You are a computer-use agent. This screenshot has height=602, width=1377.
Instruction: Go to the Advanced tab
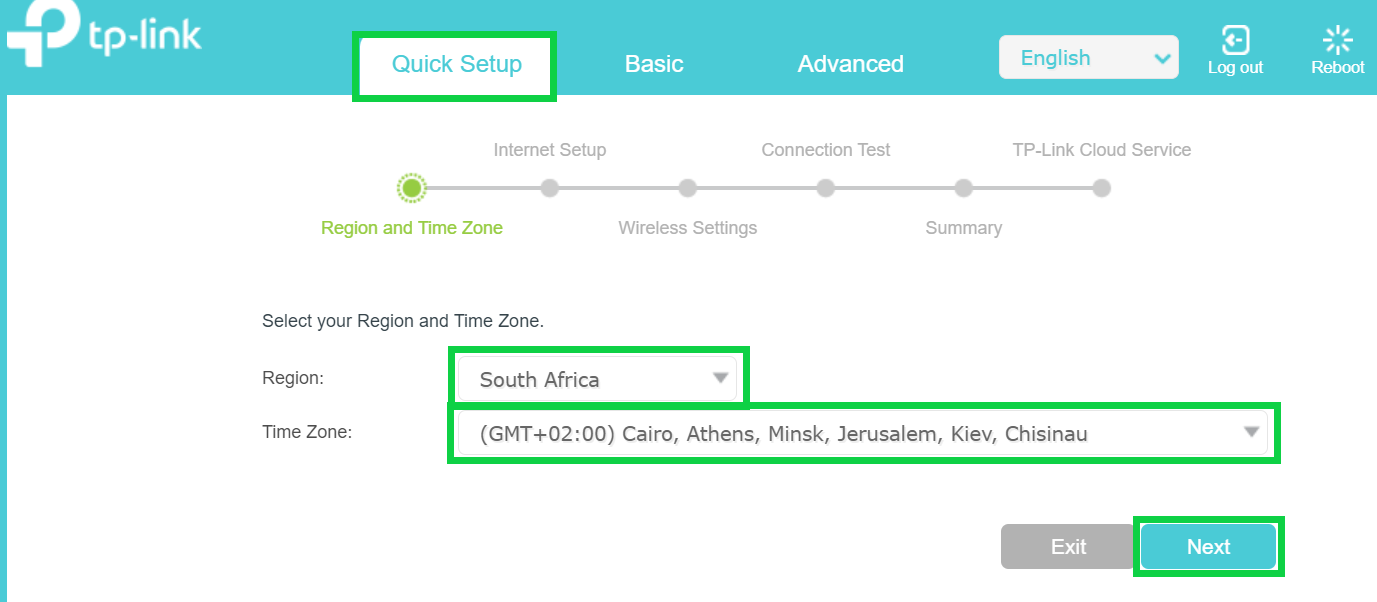tap(850, 65)
